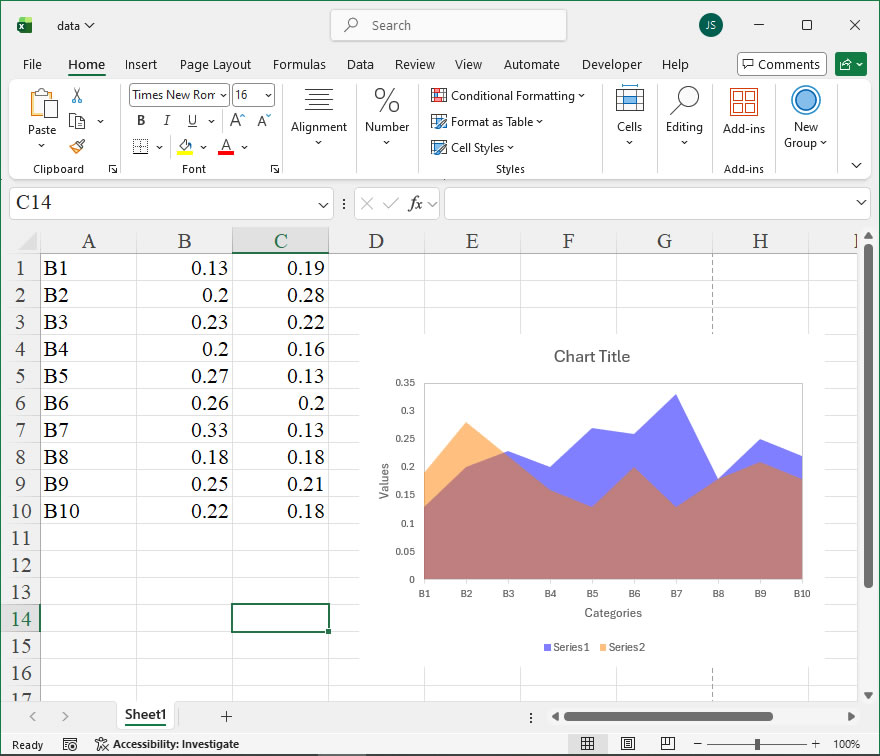Click the Insert Function fx icon

pyautogui.click(x=415, y=204)
